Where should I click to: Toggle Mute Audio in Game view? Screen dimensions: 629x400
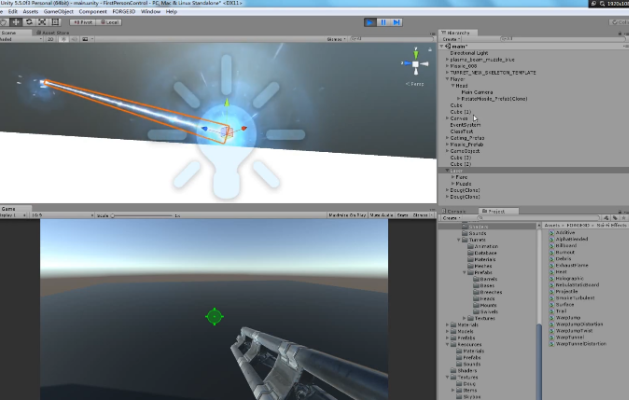click(x=381, y=215)
